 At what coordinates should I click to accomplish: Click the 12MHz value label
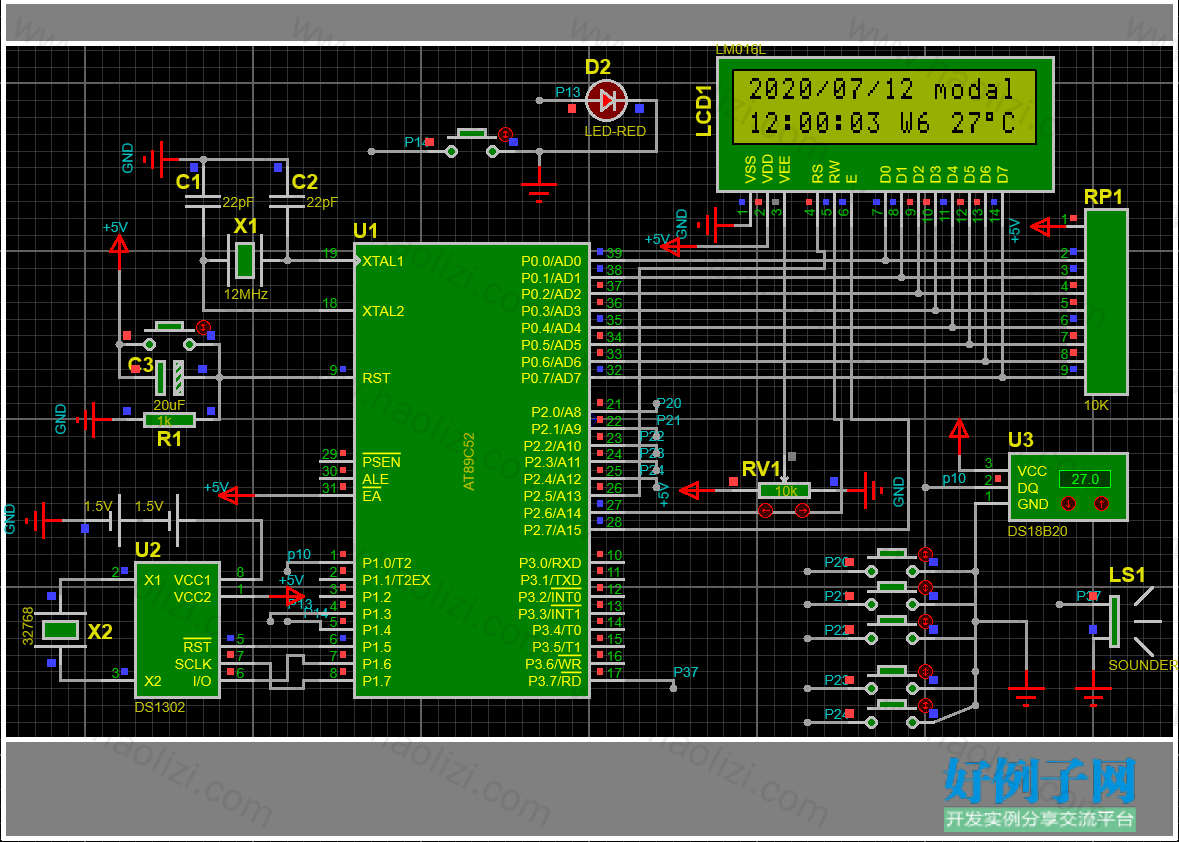coord(246,295)
